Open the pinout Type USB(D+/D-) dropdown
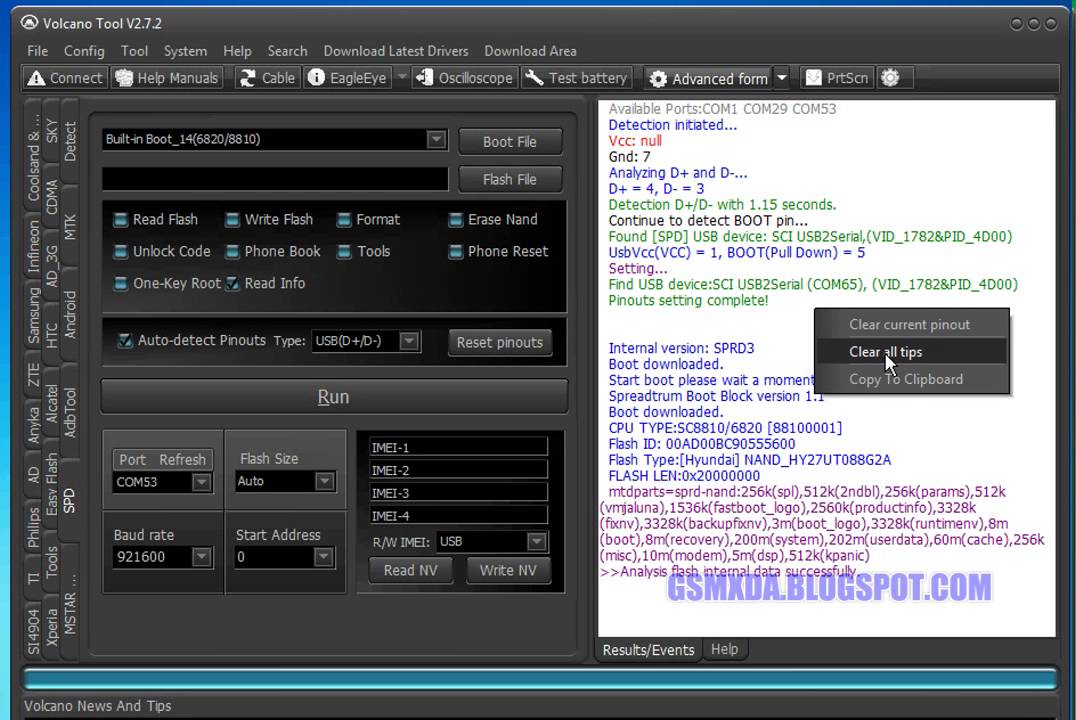Screen dimensions: 1076x720 click(409, 340)
